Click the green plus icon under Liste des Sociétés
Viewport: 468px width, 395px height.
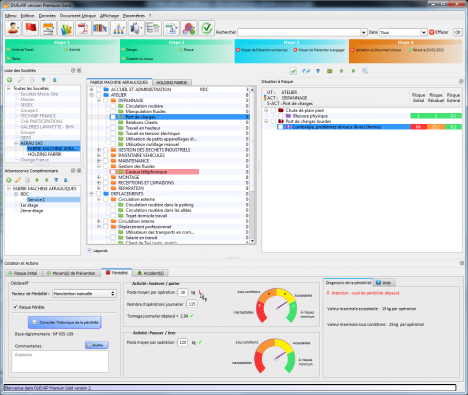click(x=9, y=80)
